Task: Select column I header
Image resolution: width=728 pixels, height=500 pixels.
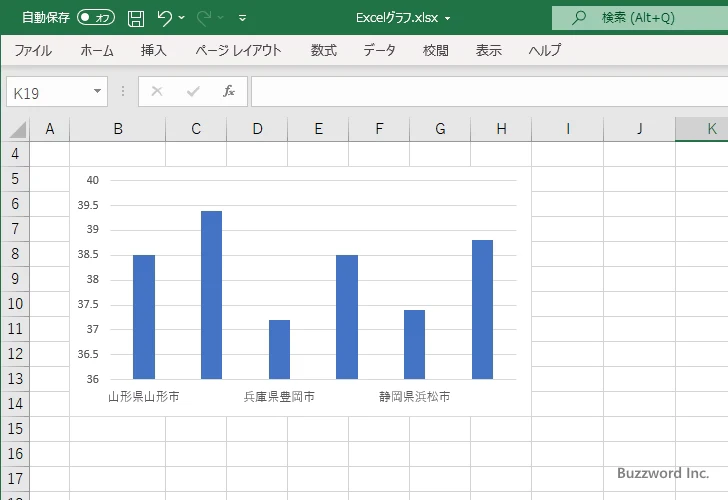Action: pyautogui.click(x=567, y=129)
